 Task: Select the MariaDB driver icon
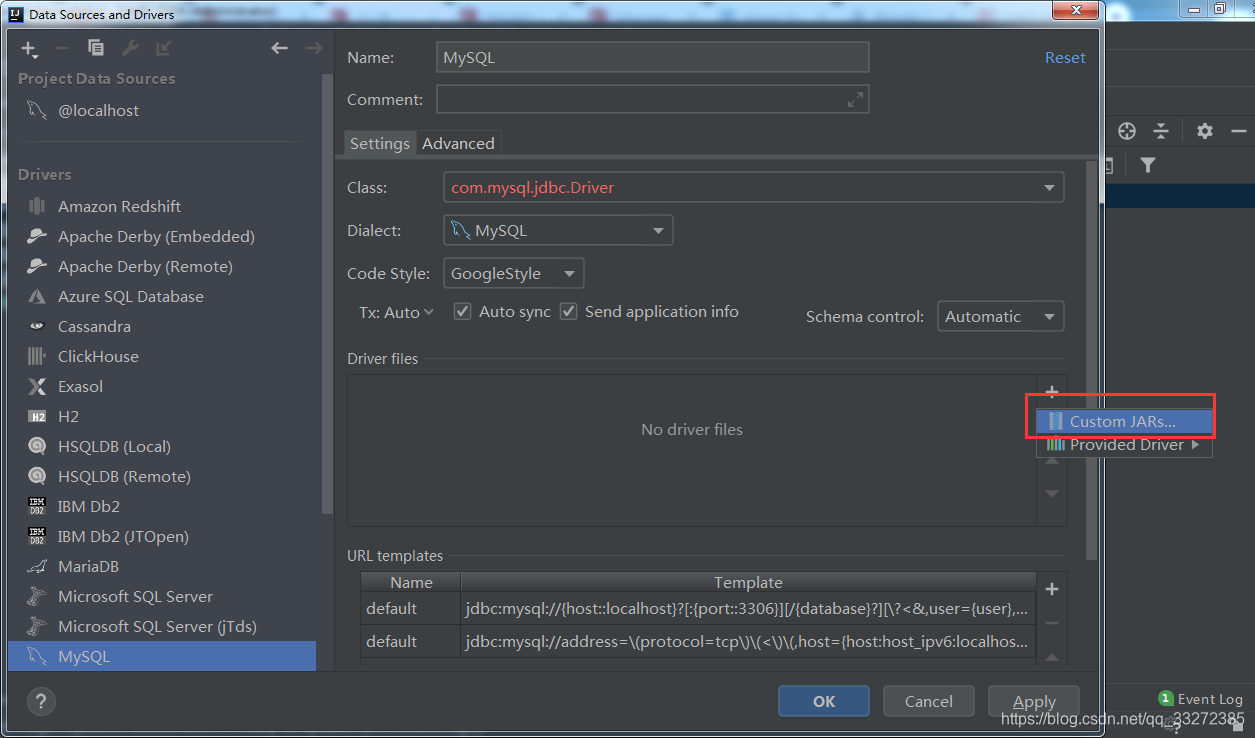pyautogui.click(x=37, y=566)
